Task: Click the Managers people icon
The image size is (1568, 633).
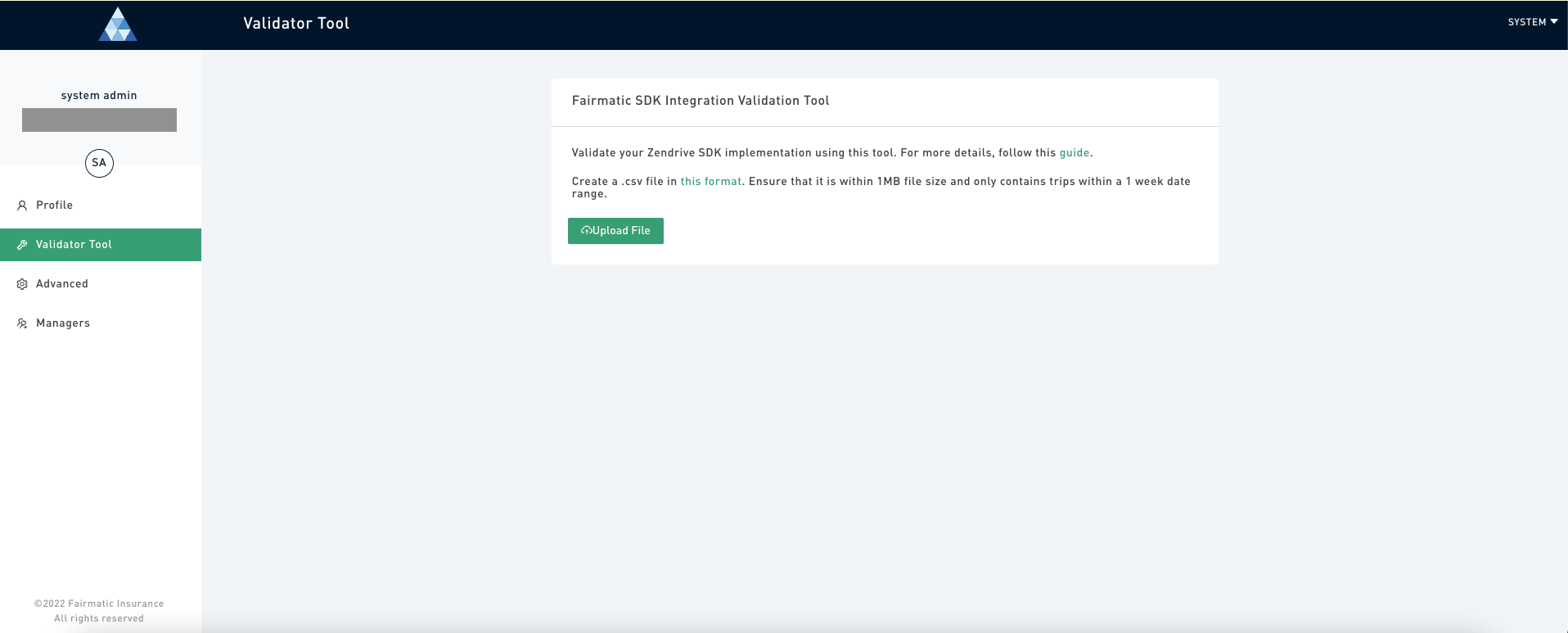Action: (x=22, y=323)
